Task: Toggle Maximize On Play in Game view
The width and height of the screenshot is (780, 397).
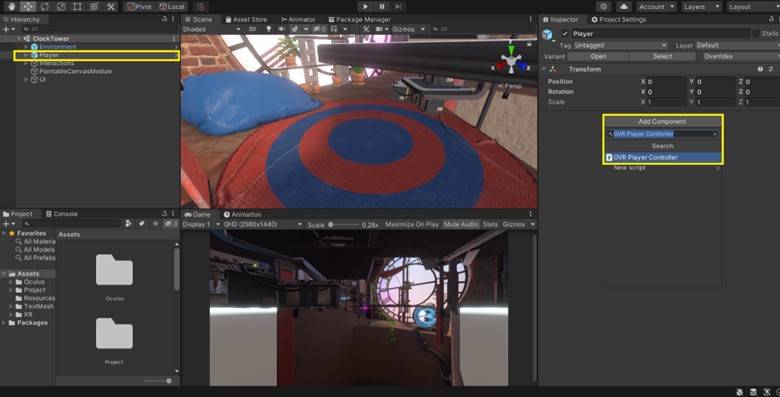Action: 412,224
